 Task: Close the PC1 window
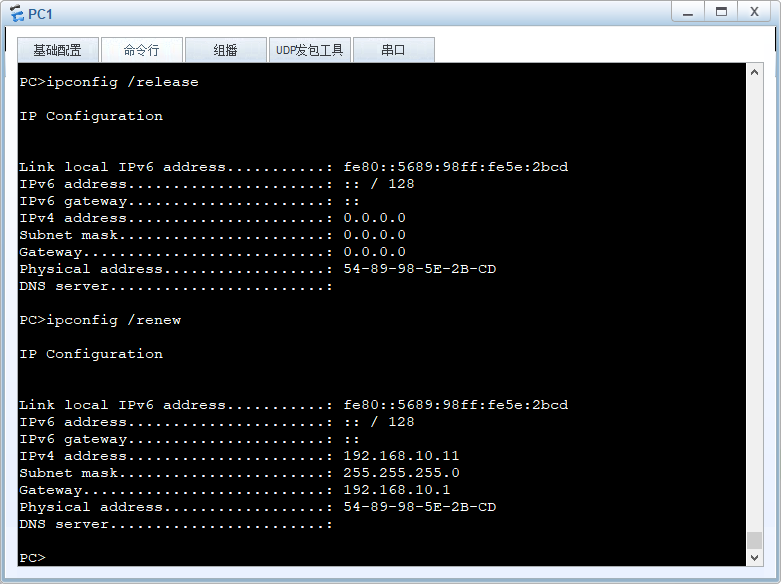[x=755, y=11]
